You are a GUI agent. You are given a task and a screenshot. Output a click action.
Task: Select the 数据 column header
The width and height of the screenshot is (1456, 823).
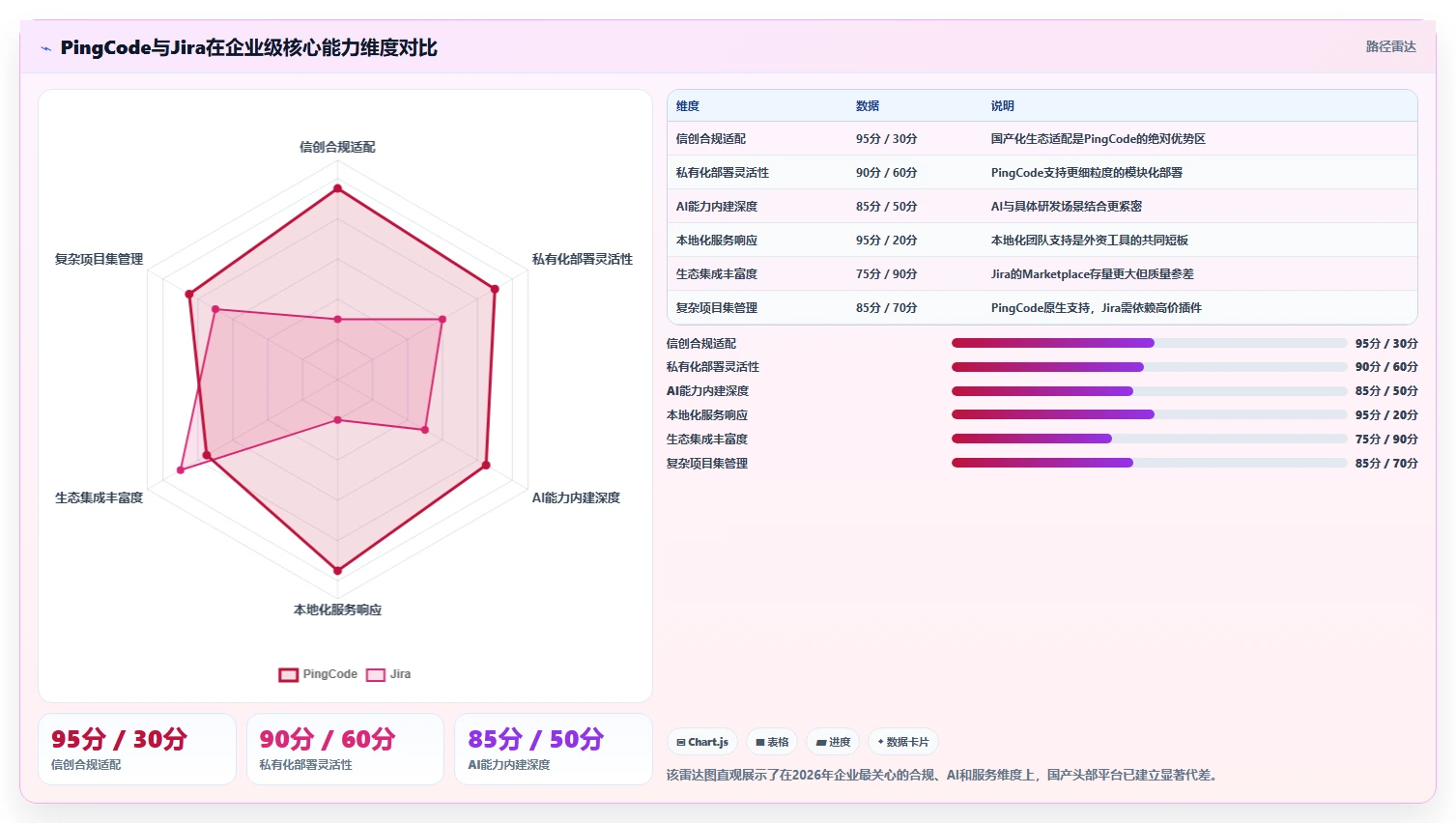pyautogui.click(x=868, y=106)
